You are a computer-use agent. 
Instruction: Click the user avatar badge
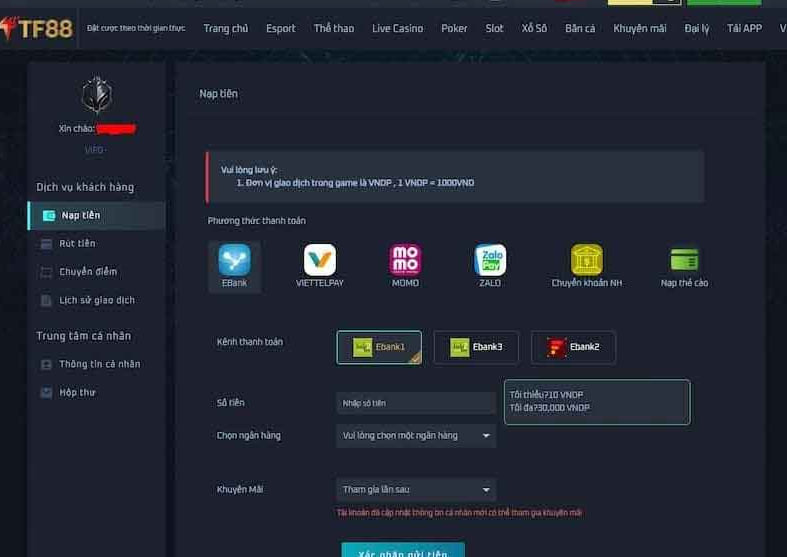tap(96, 94)
